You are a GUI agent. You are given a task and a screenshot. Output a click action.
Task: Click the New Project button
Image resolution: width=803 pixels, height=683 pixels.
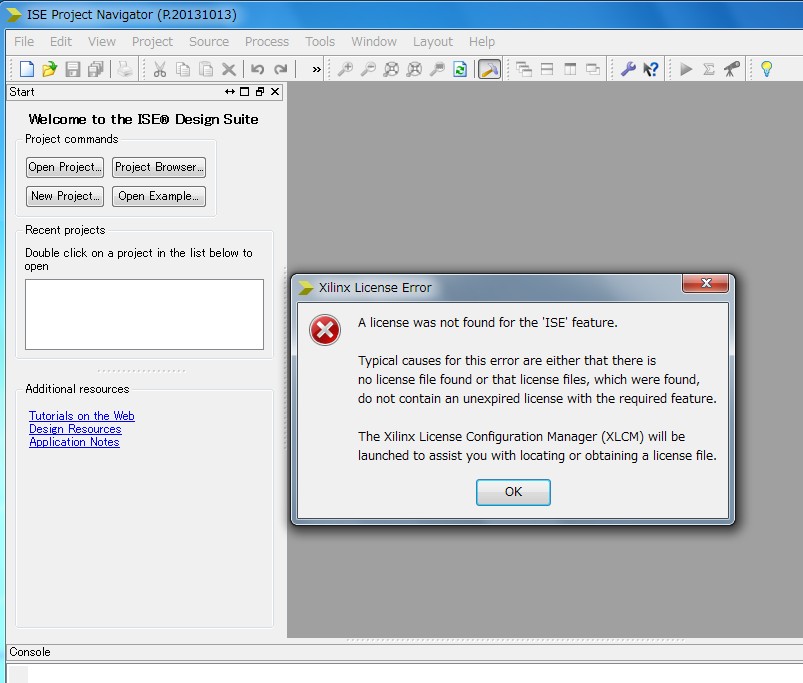pos(65,196)
